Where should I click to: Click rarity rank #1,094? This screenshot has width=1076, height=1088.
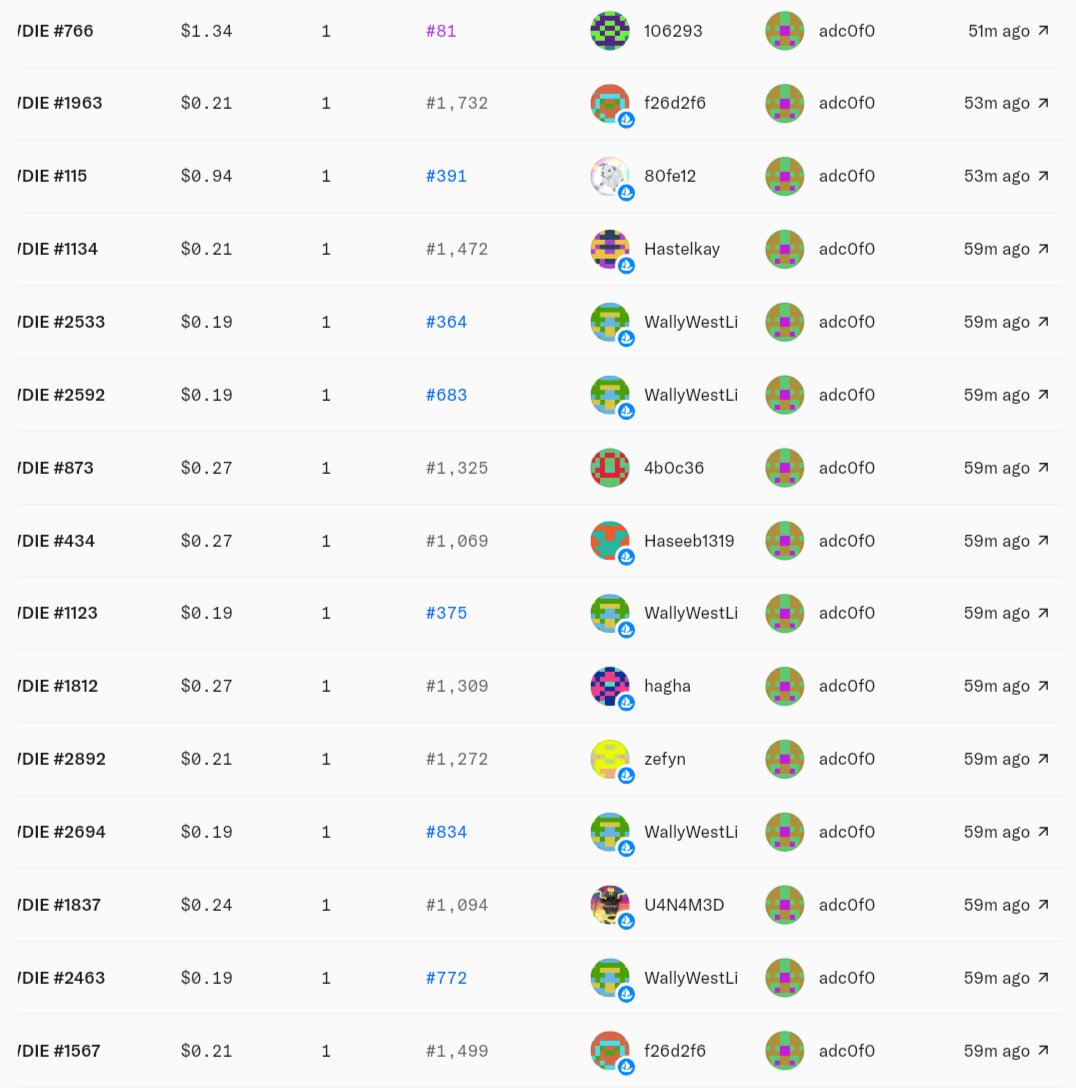tap(456, 905)
